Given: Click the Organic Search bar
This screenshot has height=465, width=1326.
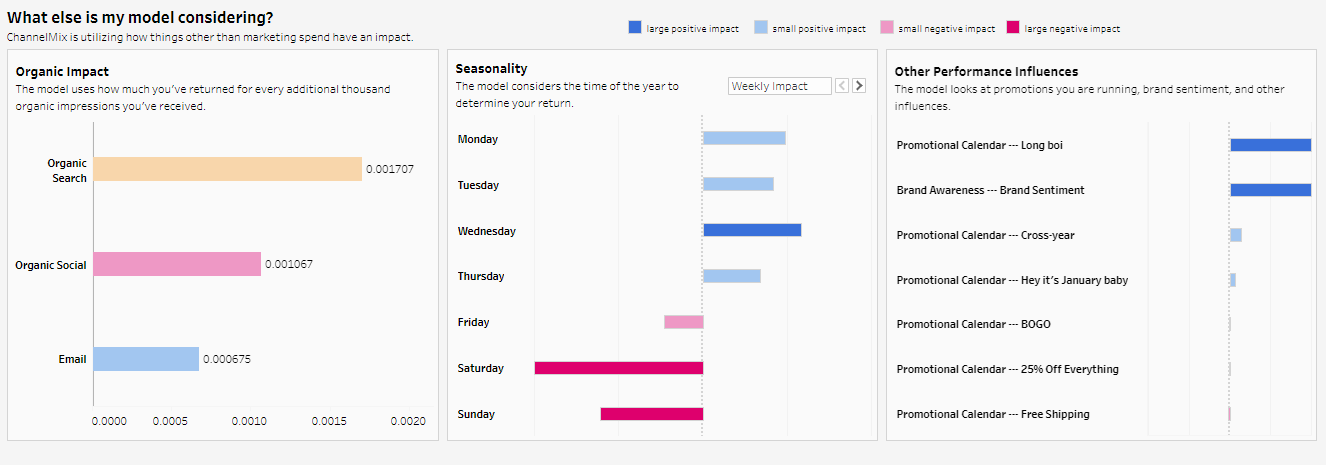Looking at the screenshot, I should point(228,169).
